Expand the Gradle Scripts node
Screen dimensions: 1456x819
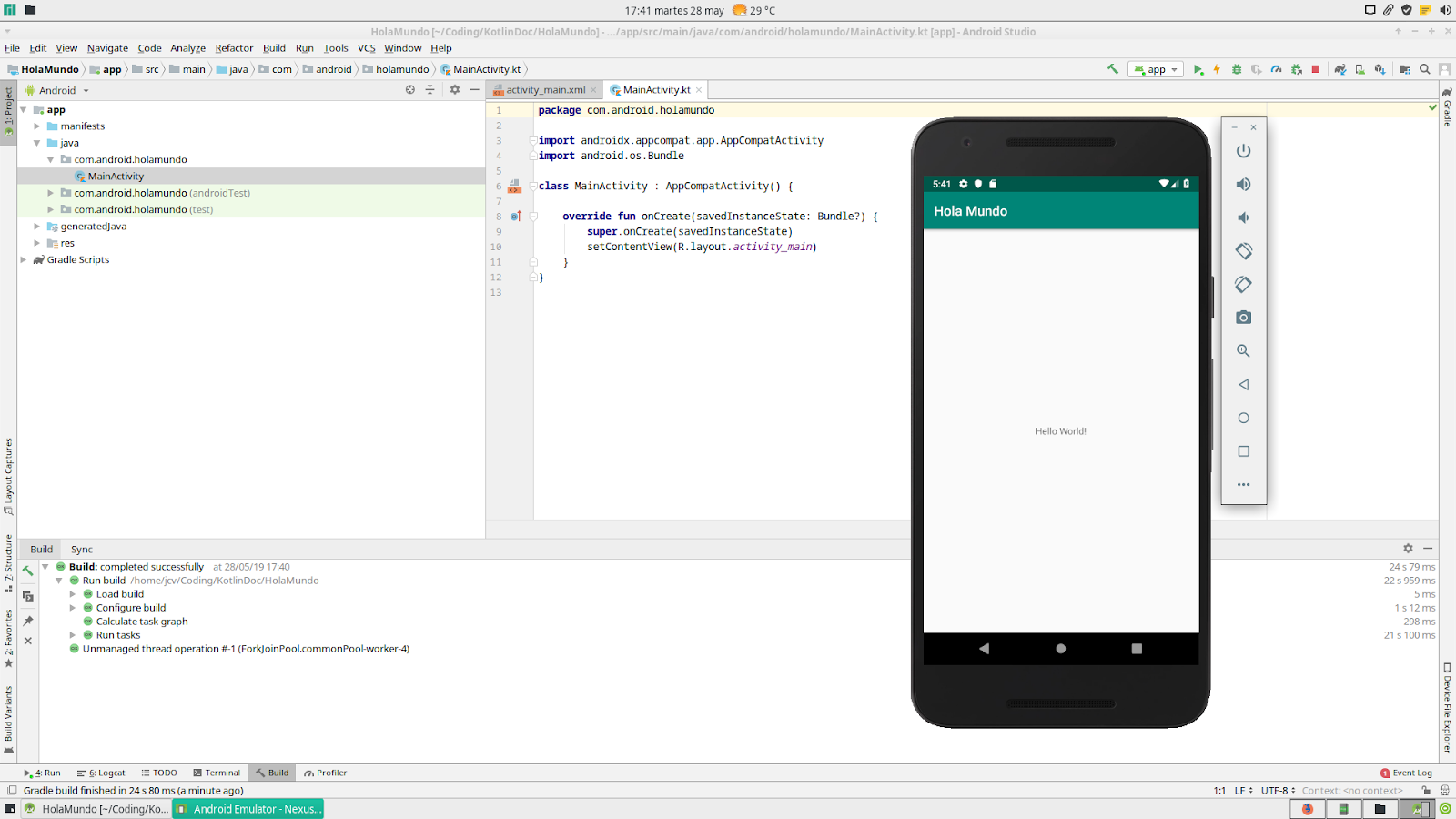[x=23, y=259]
